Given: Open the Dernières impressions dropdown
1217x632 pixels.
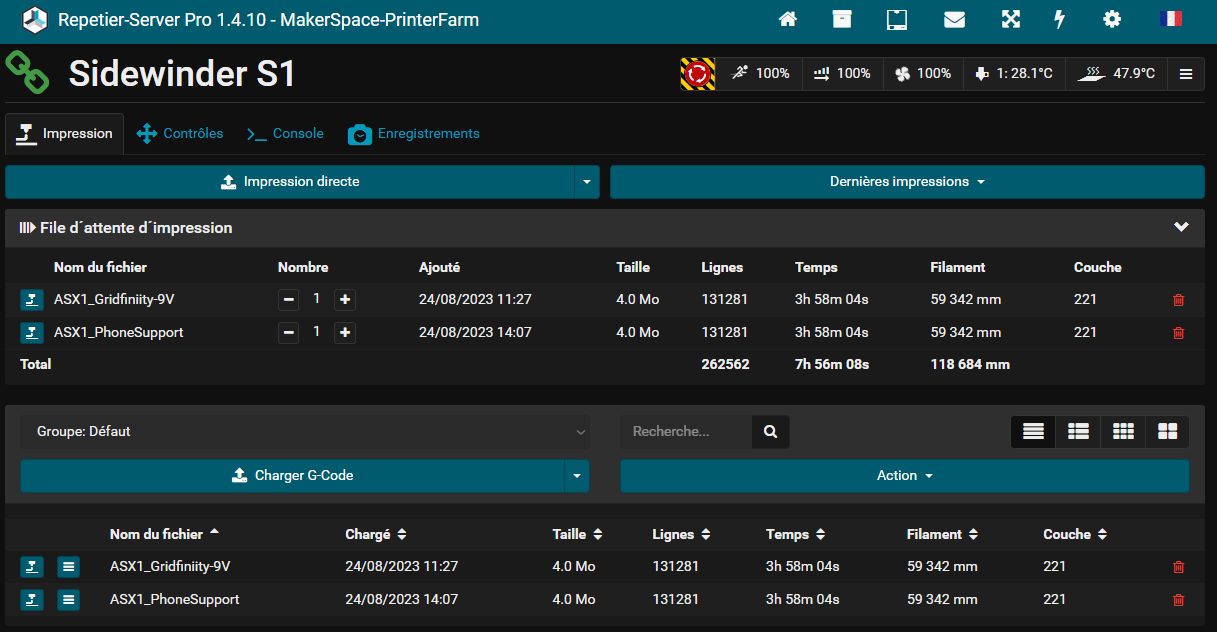Looking at the screenshot, I should pyautogui.click(x=907, y=182).
